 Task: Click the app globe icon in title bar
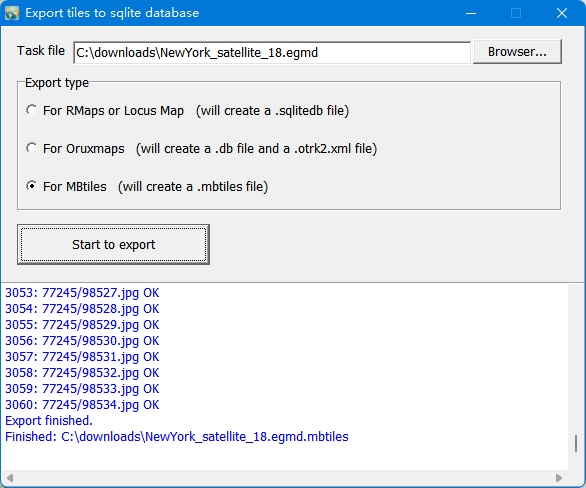[12, 13]
